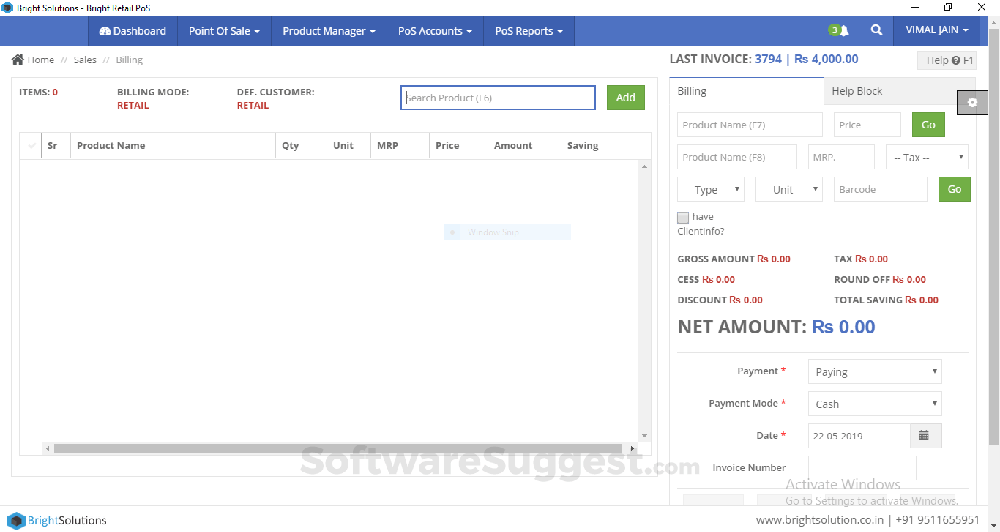The height and width of the screenshot is (532, 1000).
Task: Click the page vertical scrollbar
Action: click(994, 236)
